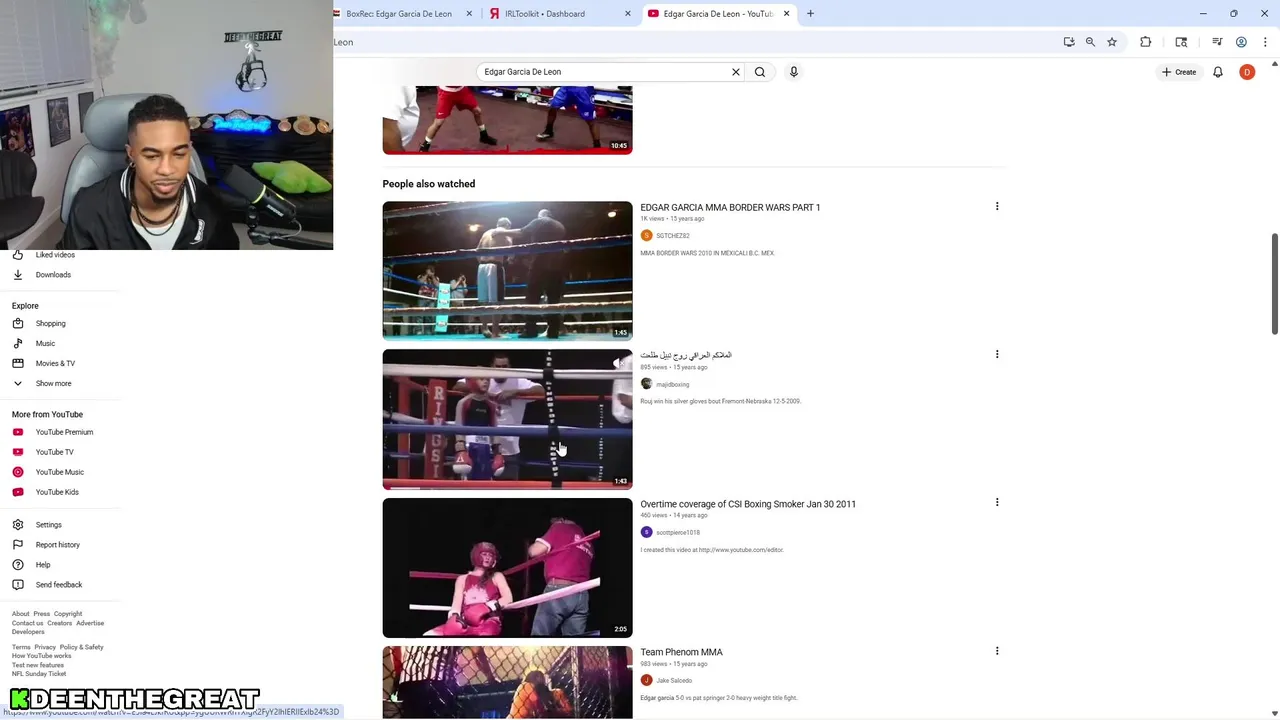Bookmark this page with the star icon

[x=1112, y=42]
